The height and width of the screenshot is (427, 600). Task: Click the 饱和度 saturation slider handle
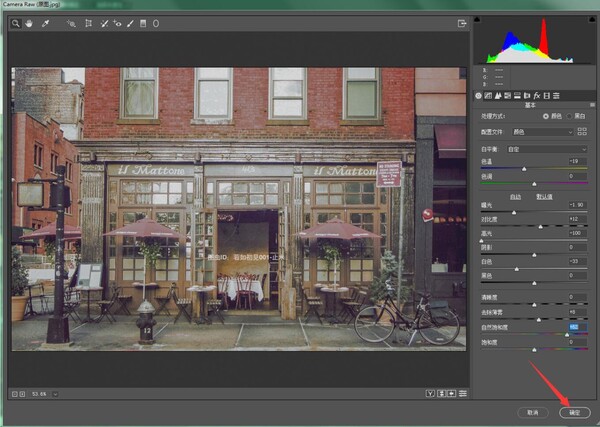tap(535, 349)
